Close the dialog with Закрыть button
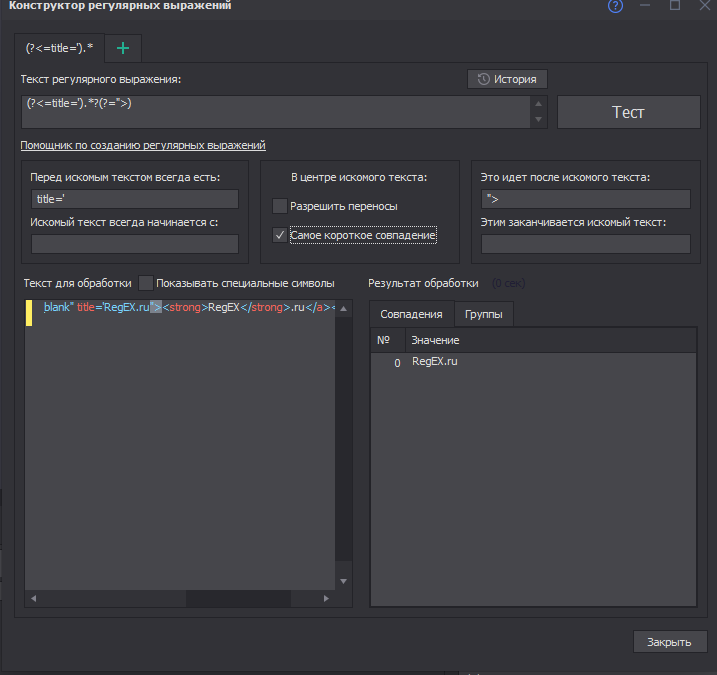This screenshot has width=717, height=675. [x=669, y=641]
